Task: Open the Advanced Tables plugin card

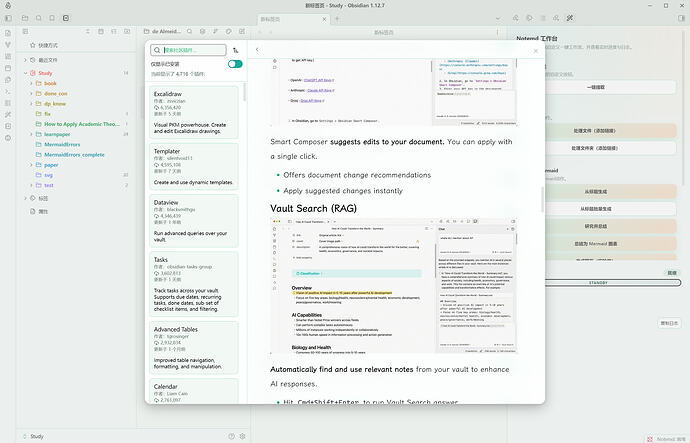Action: [194, 348]
